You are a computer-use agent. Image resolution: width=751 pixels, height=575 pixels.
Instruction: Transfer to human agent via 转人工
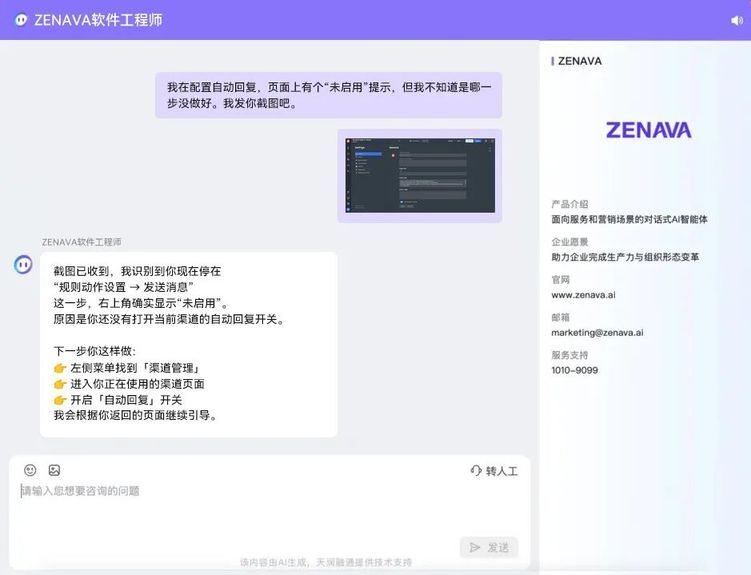tap(494, 471)
